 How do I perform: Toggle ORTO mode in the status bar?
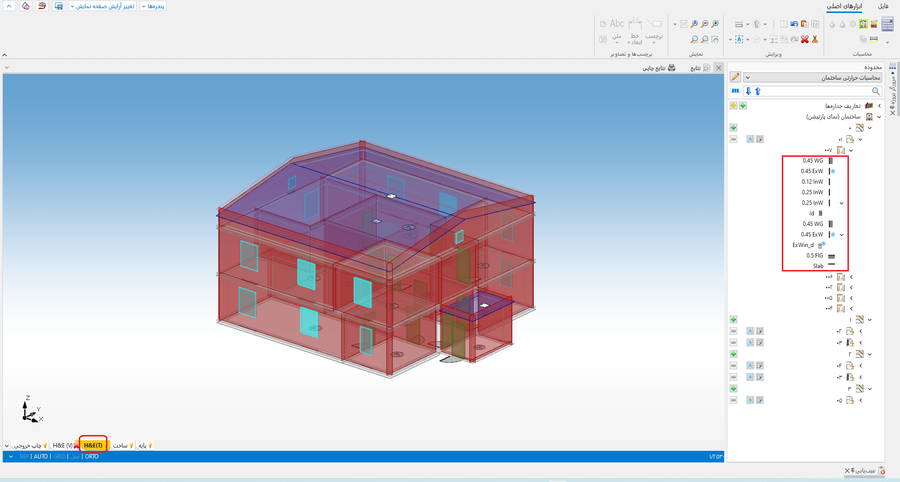pos(90,456)
